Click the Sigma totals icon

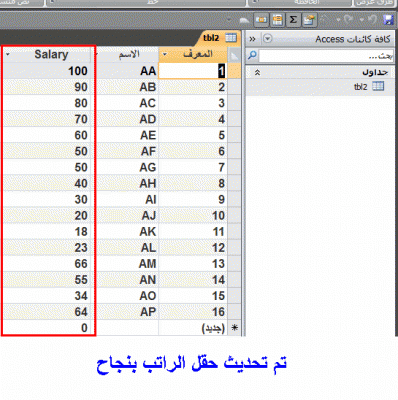point(293,20)
